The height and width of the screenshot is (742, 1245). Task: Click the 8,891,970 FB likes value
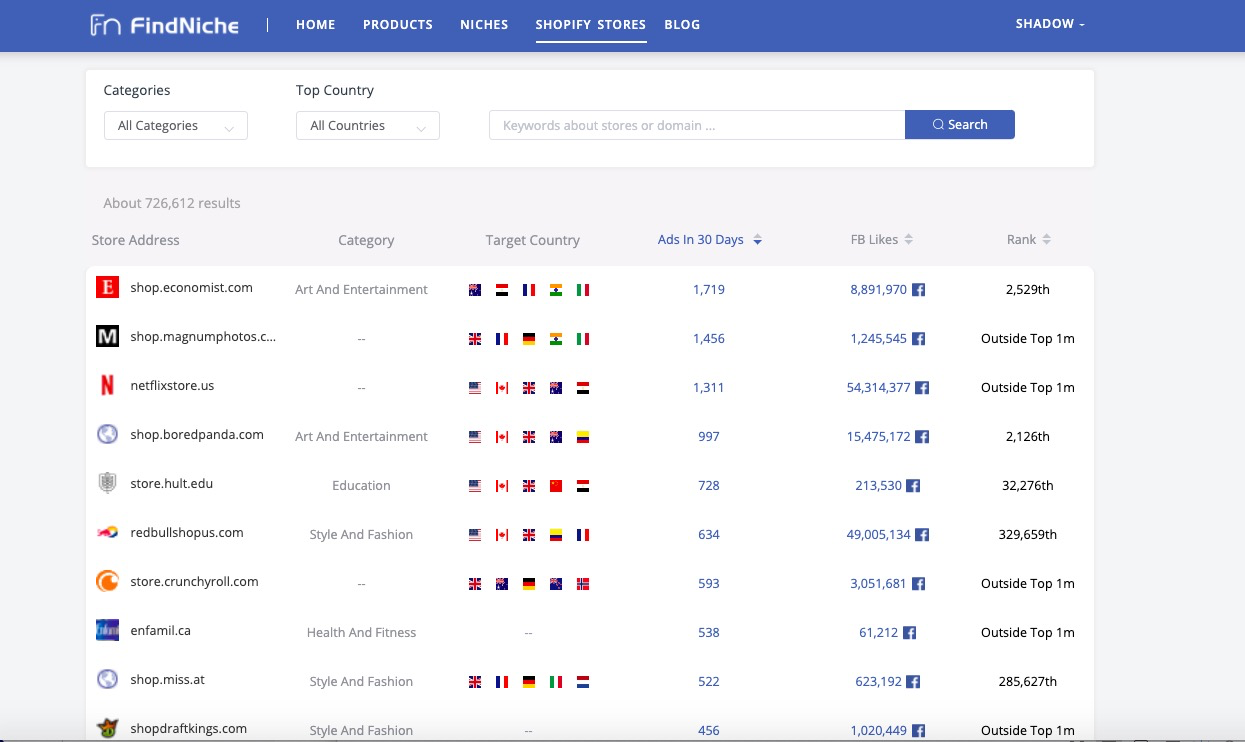[879, 290]
